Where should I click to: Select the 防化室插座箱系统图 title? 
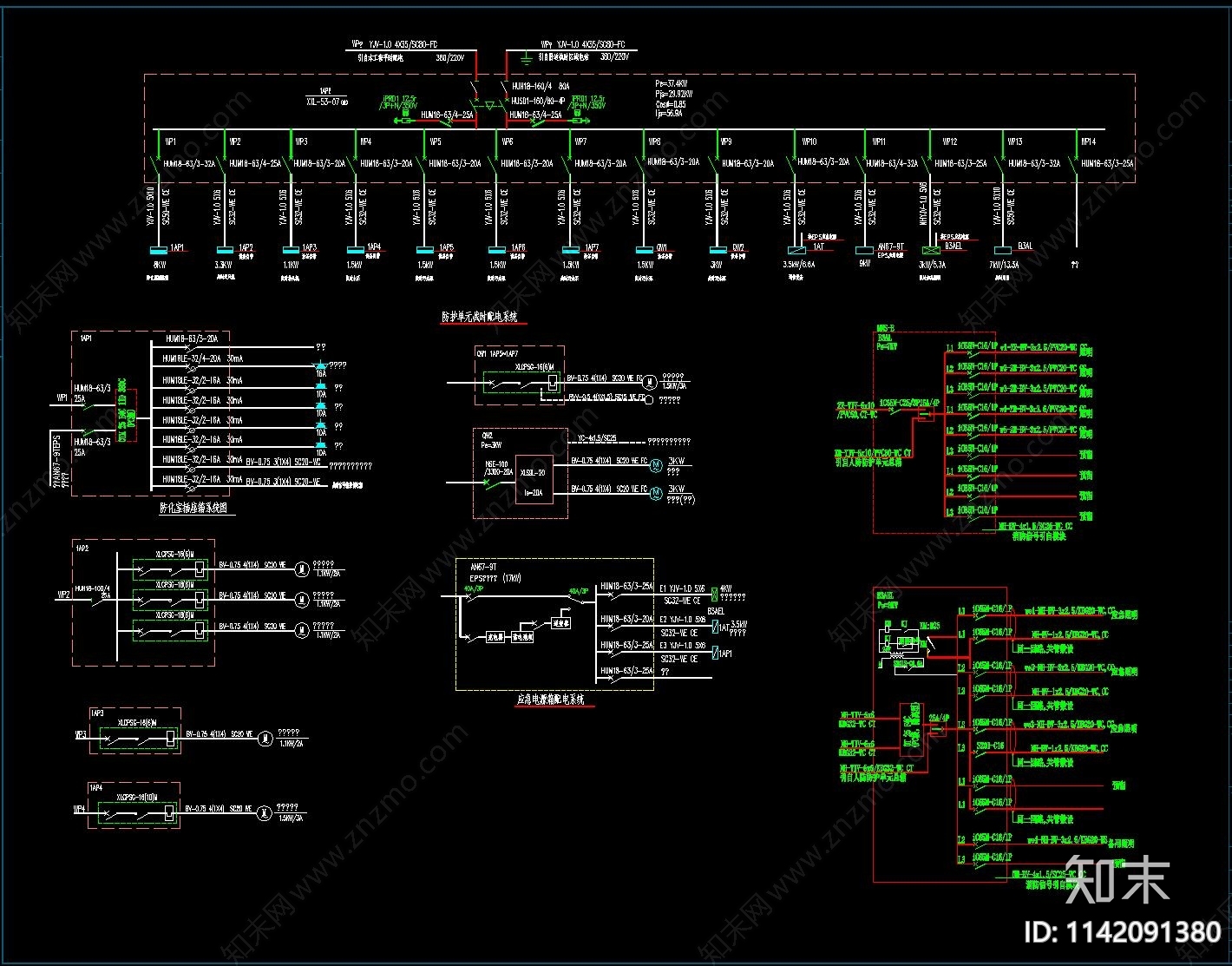[x=193, y=509]
